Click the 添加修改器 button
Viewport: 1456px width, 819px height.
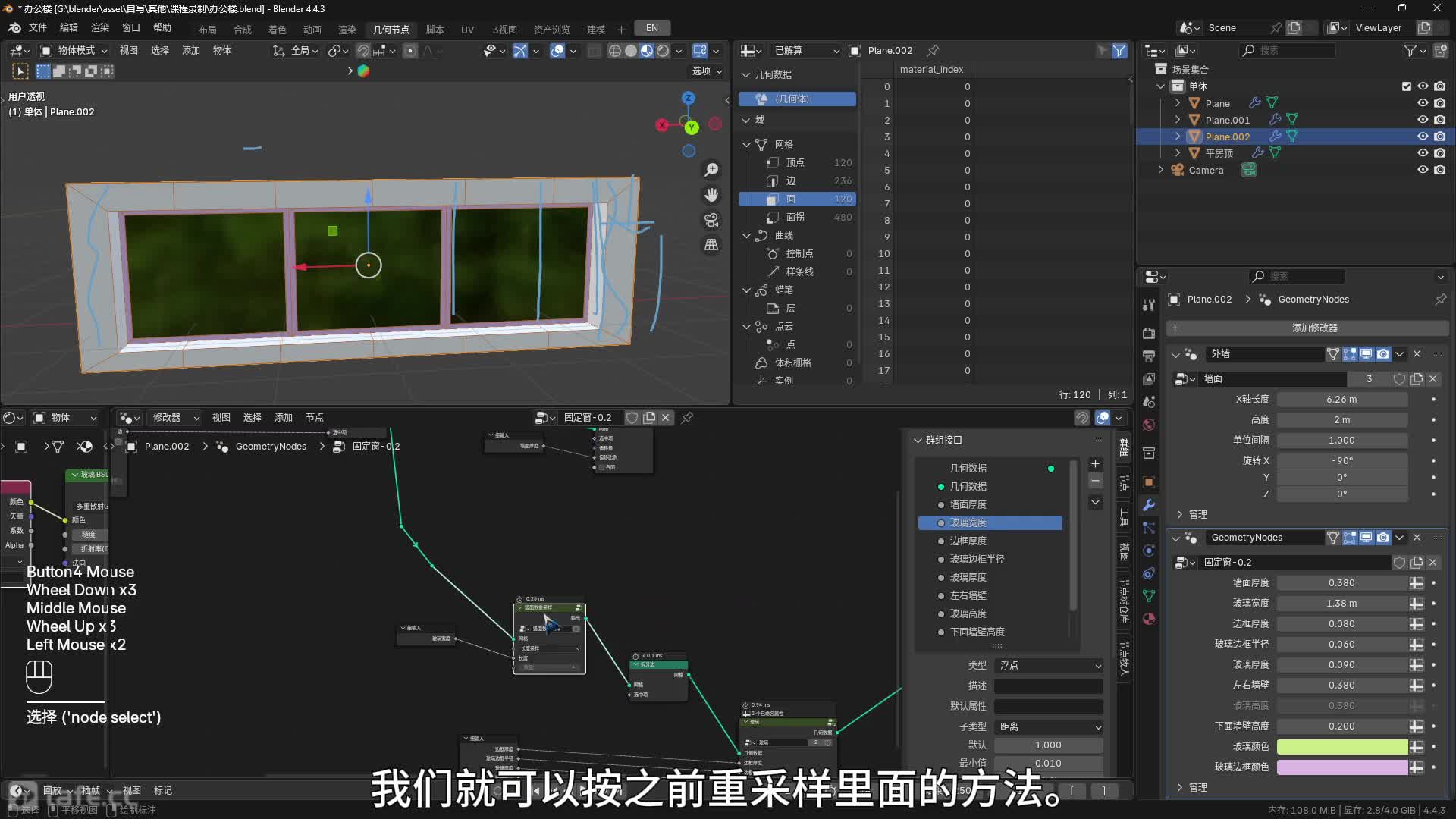[1307, 328]
